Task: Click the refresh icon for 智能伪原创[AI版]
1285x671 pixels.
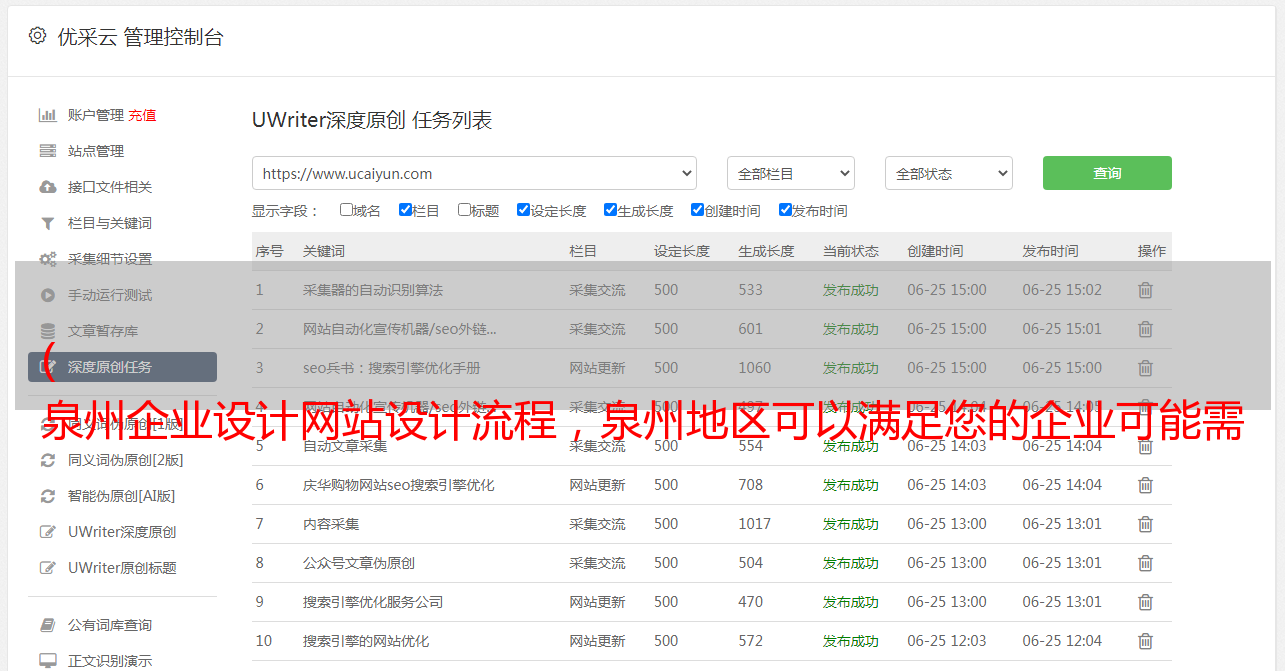Action: (x=47, y=496)
